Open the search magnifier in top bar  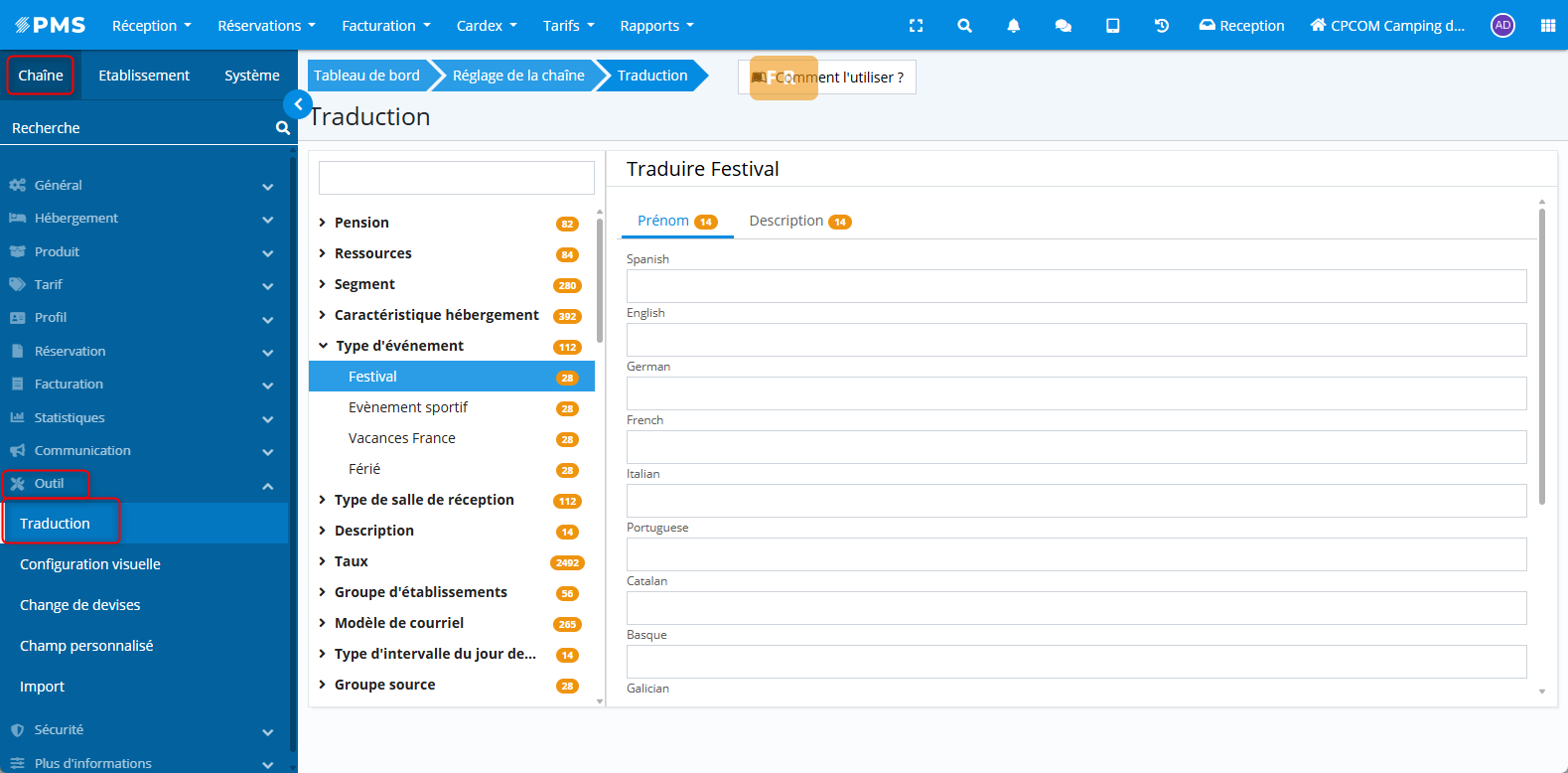tap(964, 26)
